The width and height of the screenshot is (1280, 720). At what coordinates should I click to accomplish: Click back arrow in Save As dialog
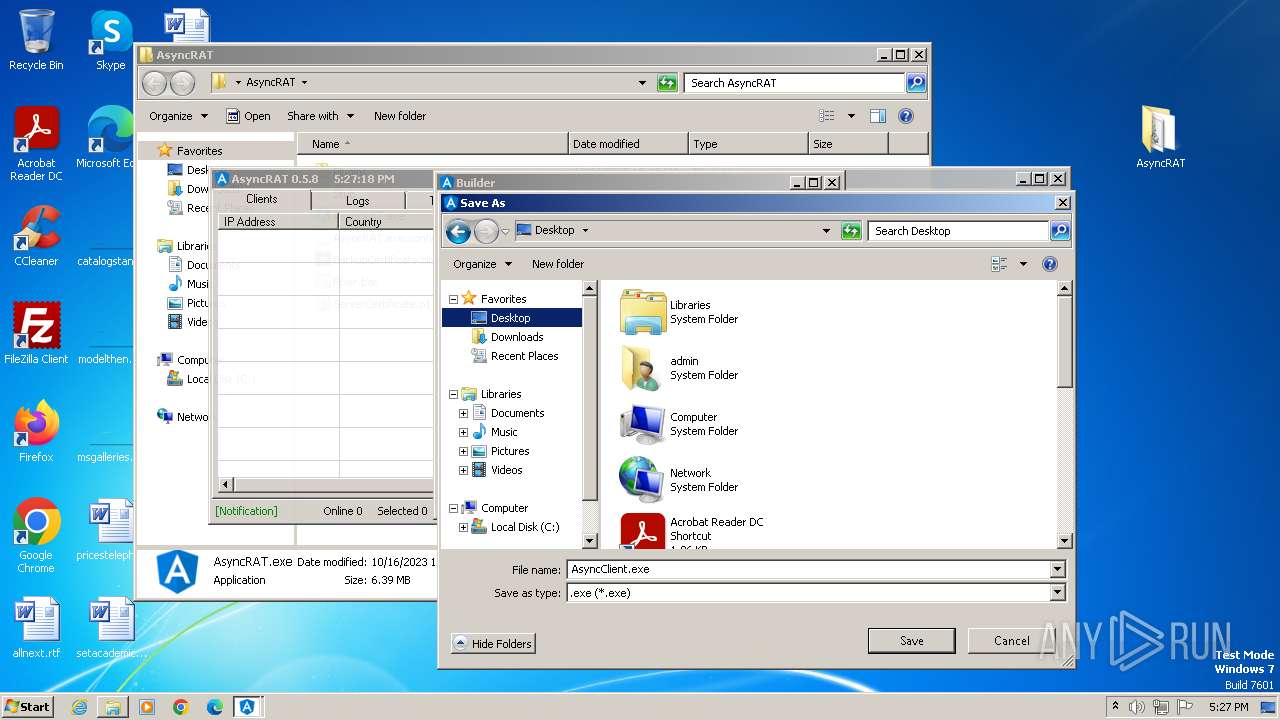click(x=458, y=232)
